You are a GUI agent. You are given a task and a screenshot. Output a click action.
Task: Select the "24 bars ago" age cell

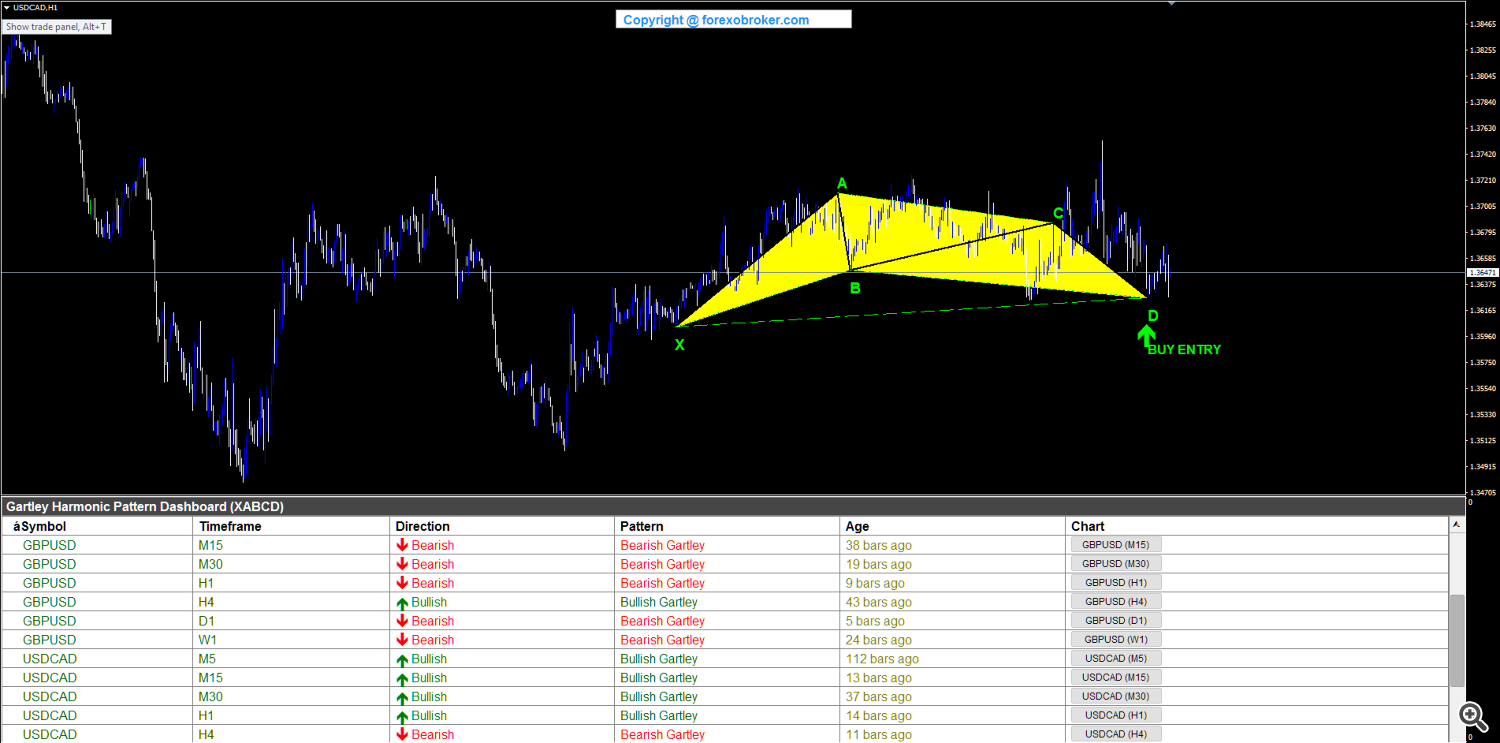[879, 640]
